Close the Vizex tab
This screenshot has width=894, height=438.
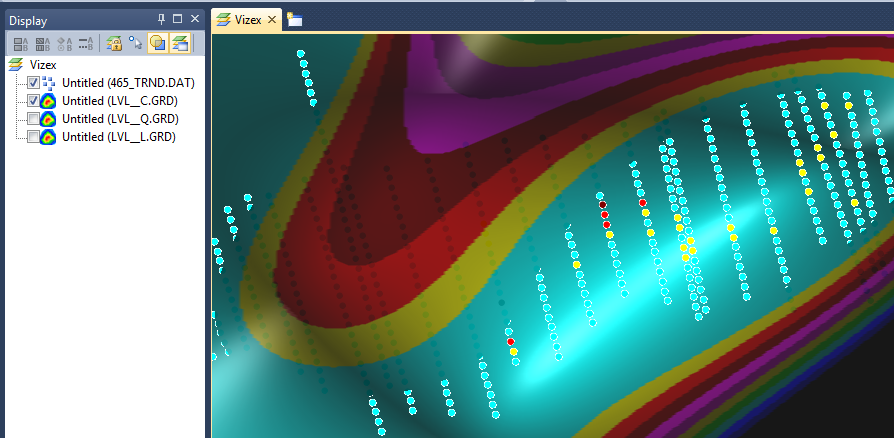pos(272,19)
